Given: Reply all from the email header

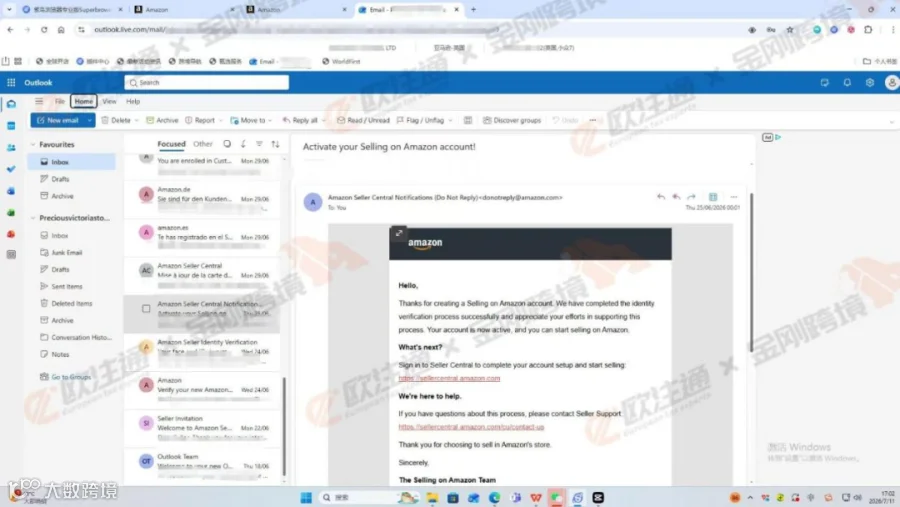Looking at the screenshot, I should 676,197.
